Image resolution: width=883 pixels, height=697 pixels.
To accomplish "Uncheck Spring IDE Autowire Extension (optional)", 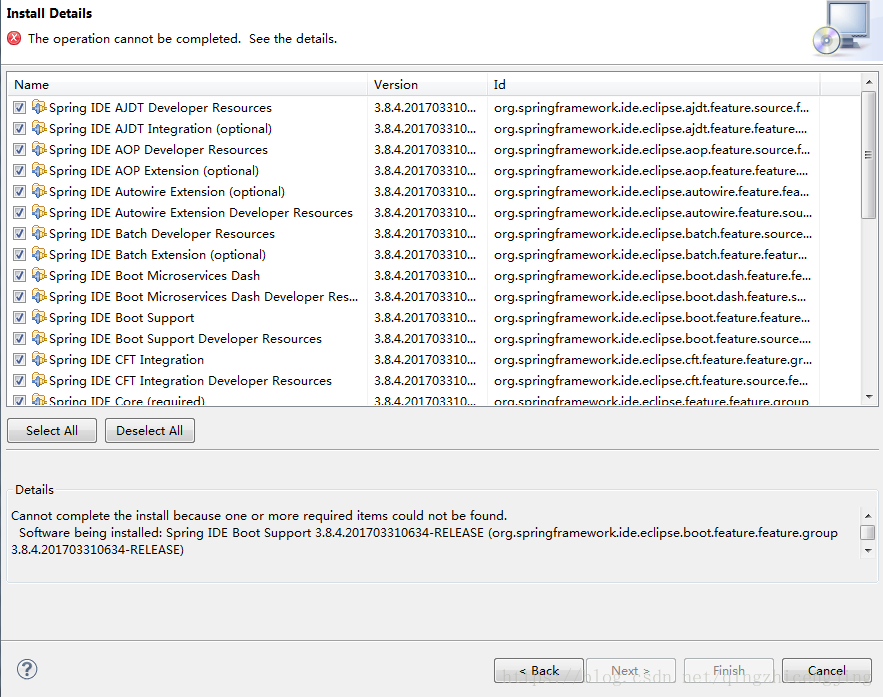I will pos(20,191).
